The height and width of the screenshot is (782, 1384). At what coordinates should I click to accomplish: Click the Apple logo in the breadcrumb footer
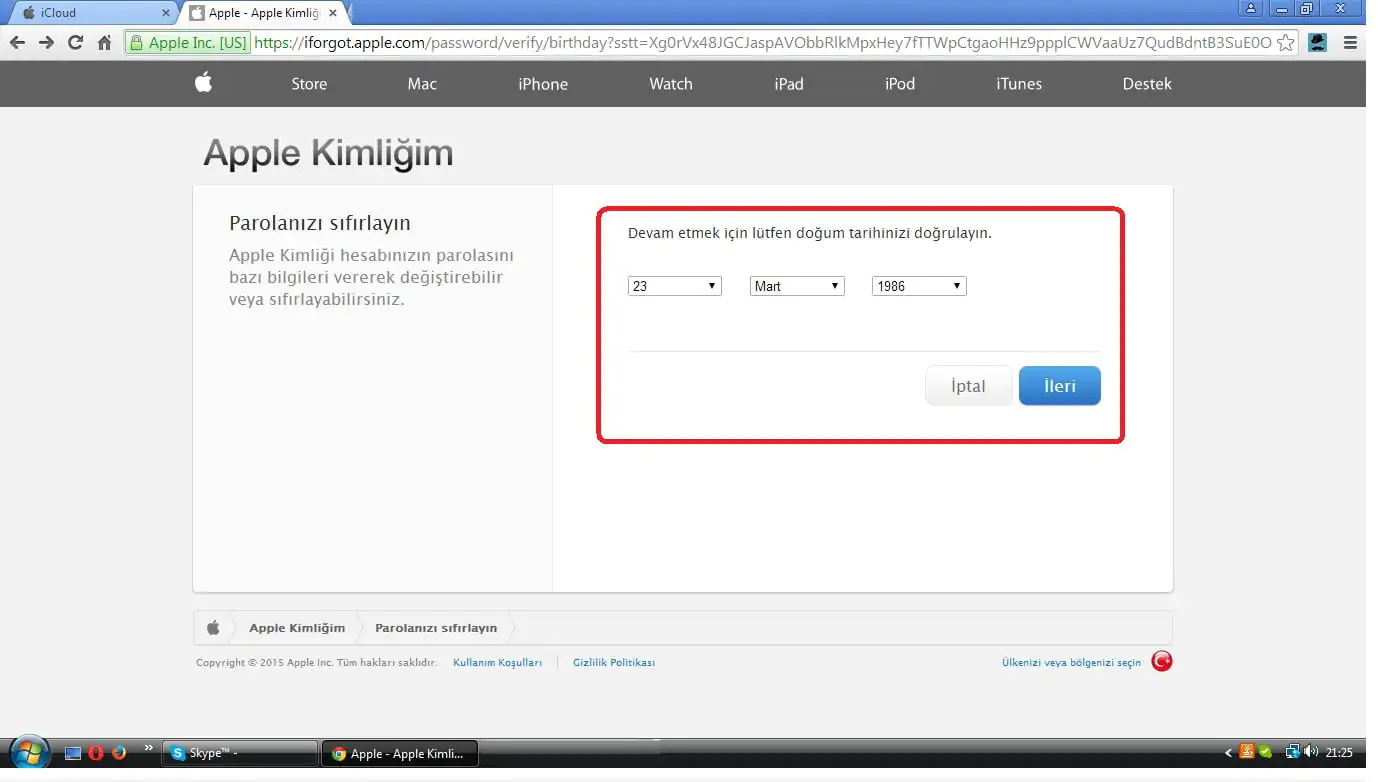tap(212, 627)
